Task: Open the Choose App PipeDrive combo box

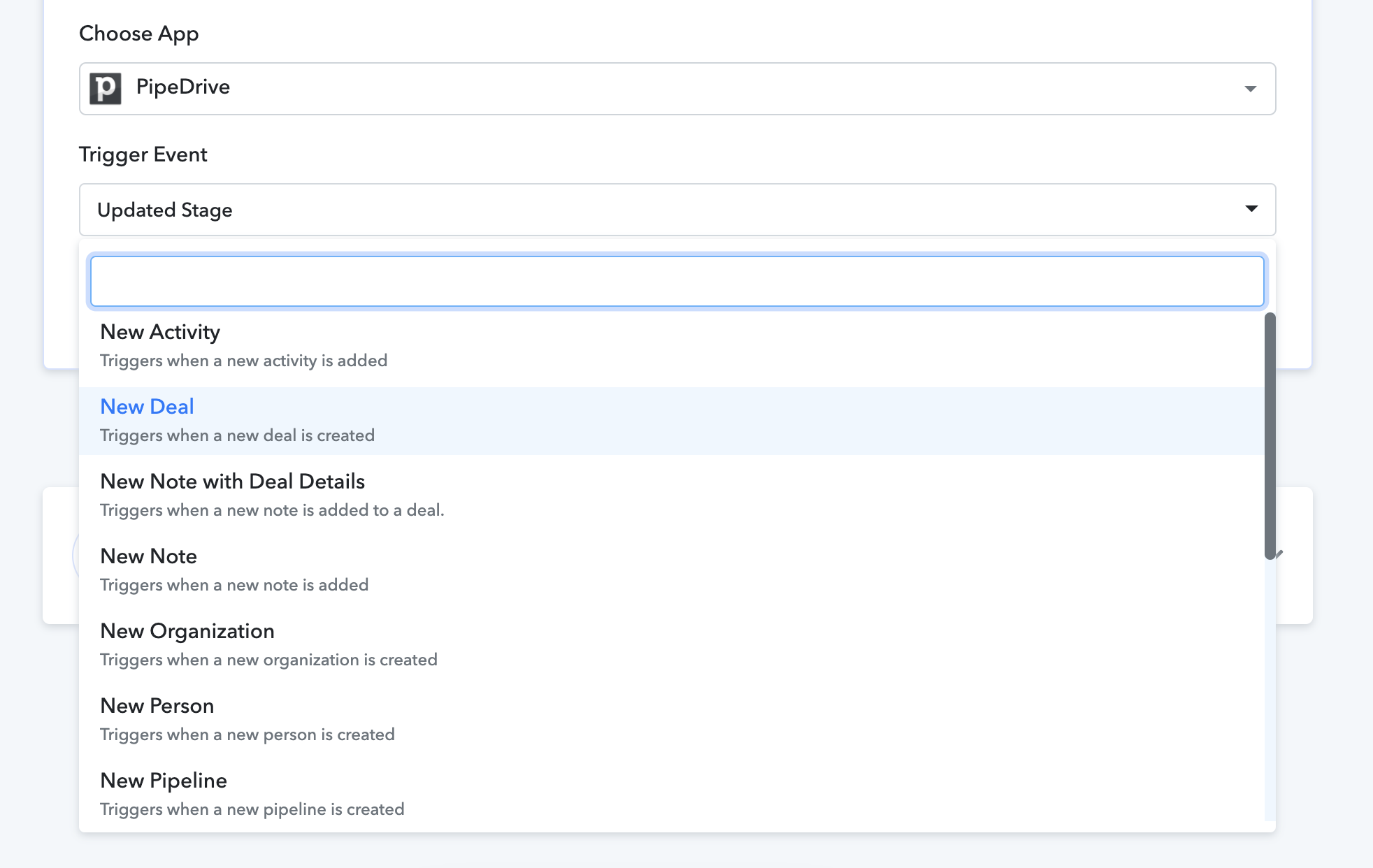Action: (677, 89)
